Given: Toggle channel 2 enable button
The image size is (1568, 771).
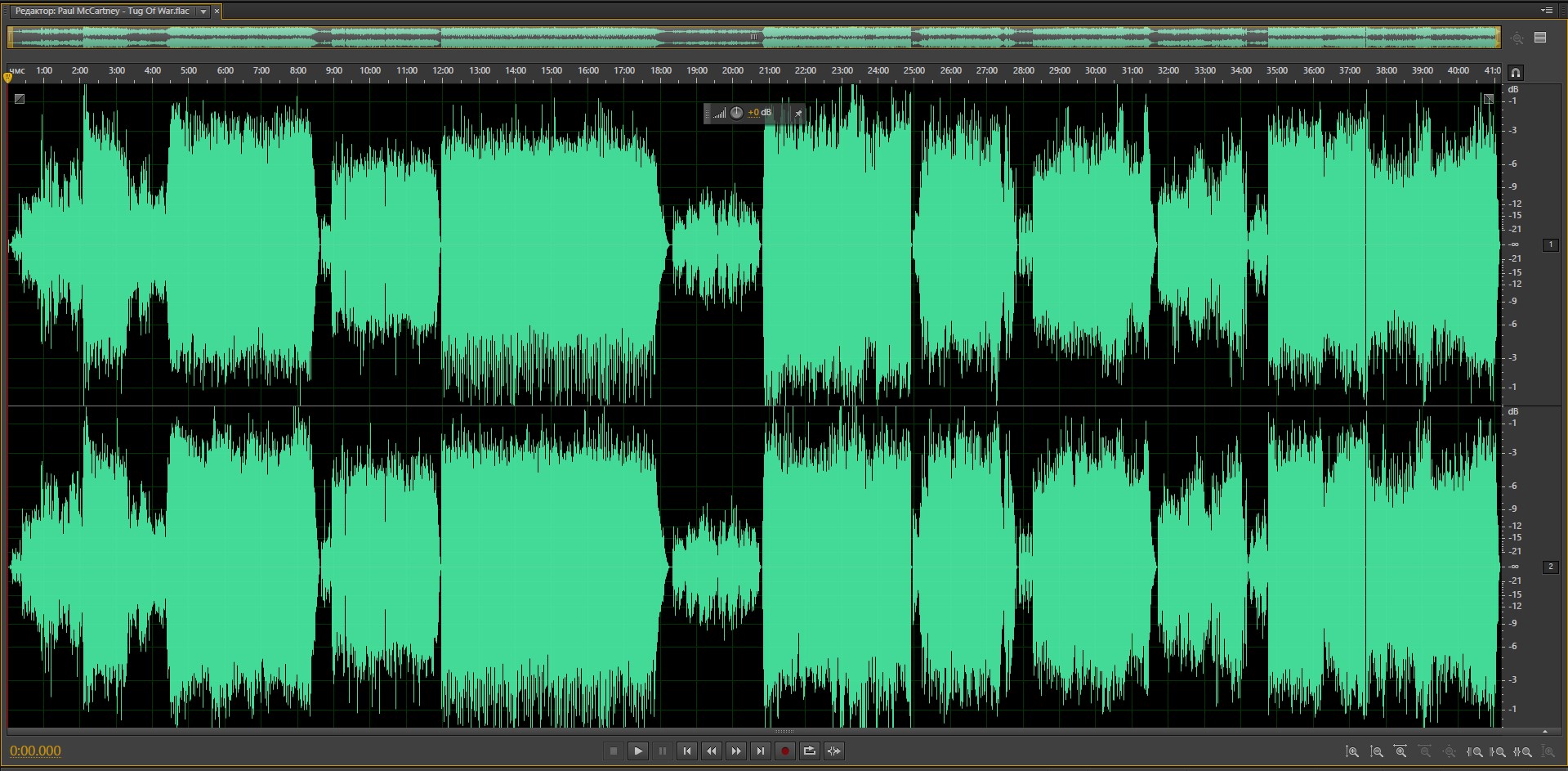Looking at the screenshot, I should pos(1550,567).
